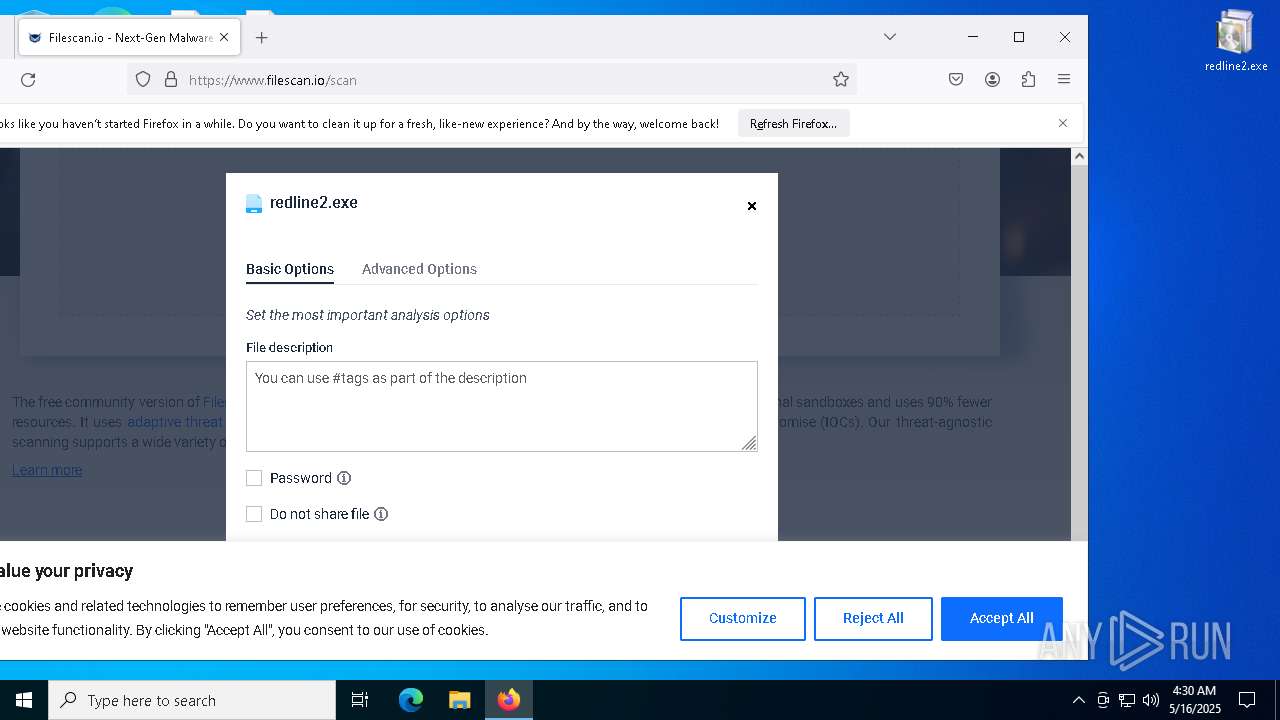1280x720 pixels.
Task: Bookmark this page with the star icon
Action: (x=841, y=80)
